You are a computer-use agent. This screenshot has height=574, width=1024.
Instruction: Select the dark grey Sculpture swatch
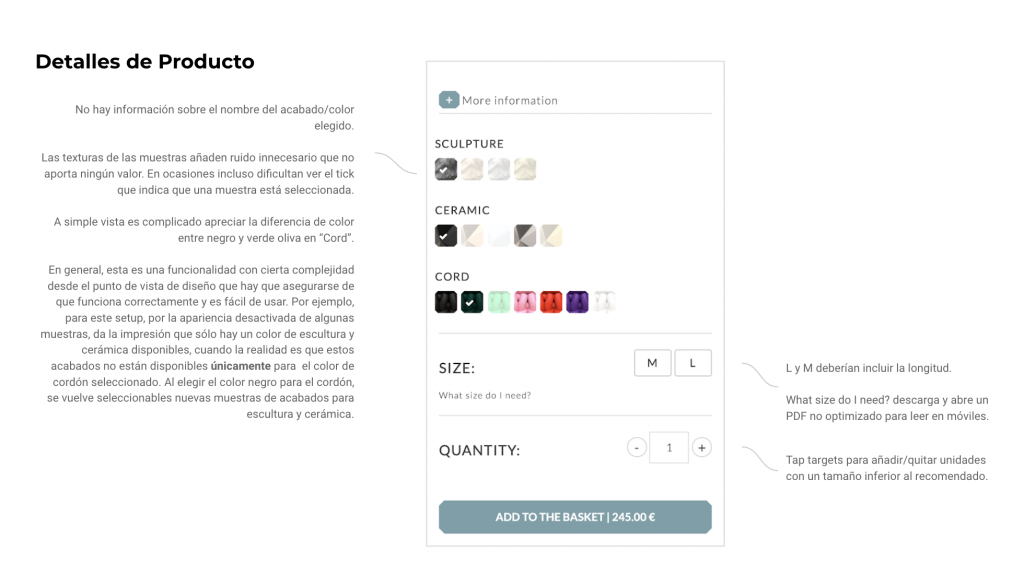tap(446, 169)
